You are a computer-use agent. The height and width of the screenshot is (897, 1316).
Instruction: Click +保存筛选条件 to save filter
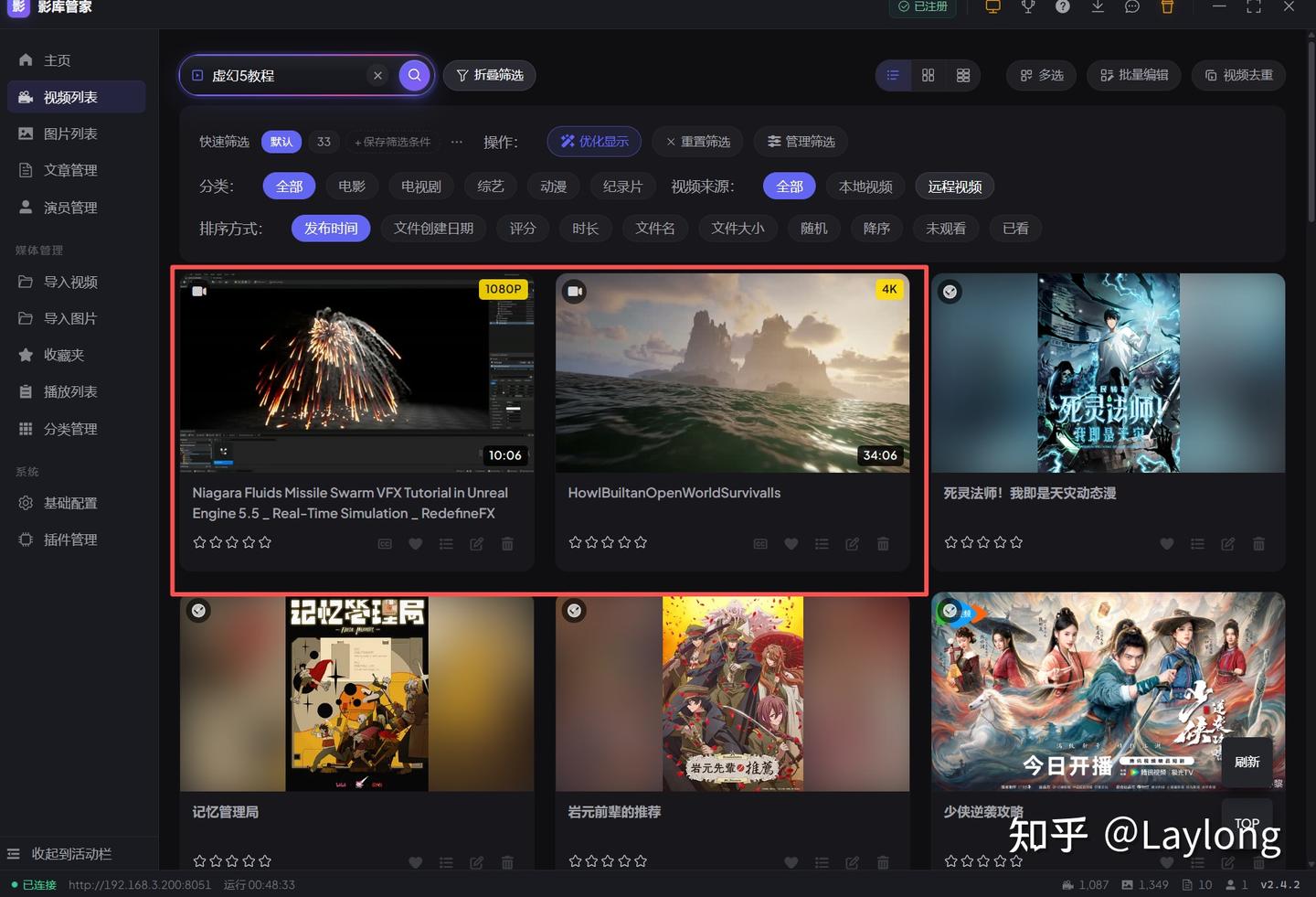(392, 142)
